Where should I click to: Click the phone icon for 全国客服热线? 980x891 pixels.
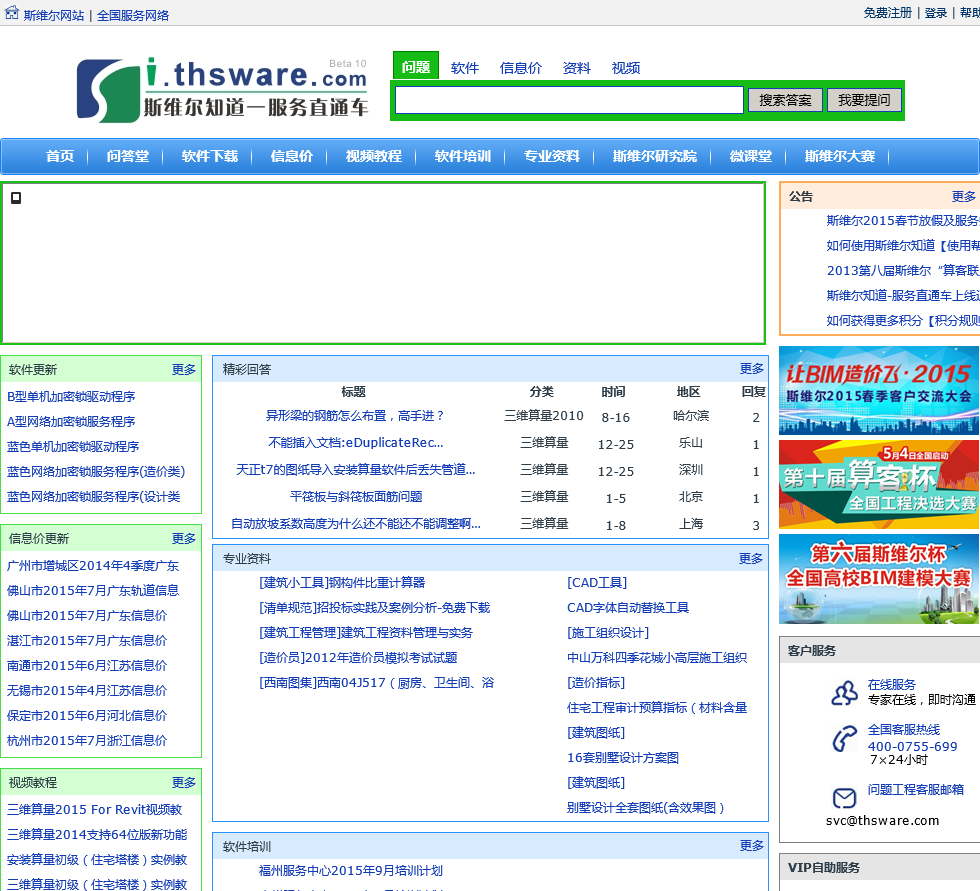844,739
